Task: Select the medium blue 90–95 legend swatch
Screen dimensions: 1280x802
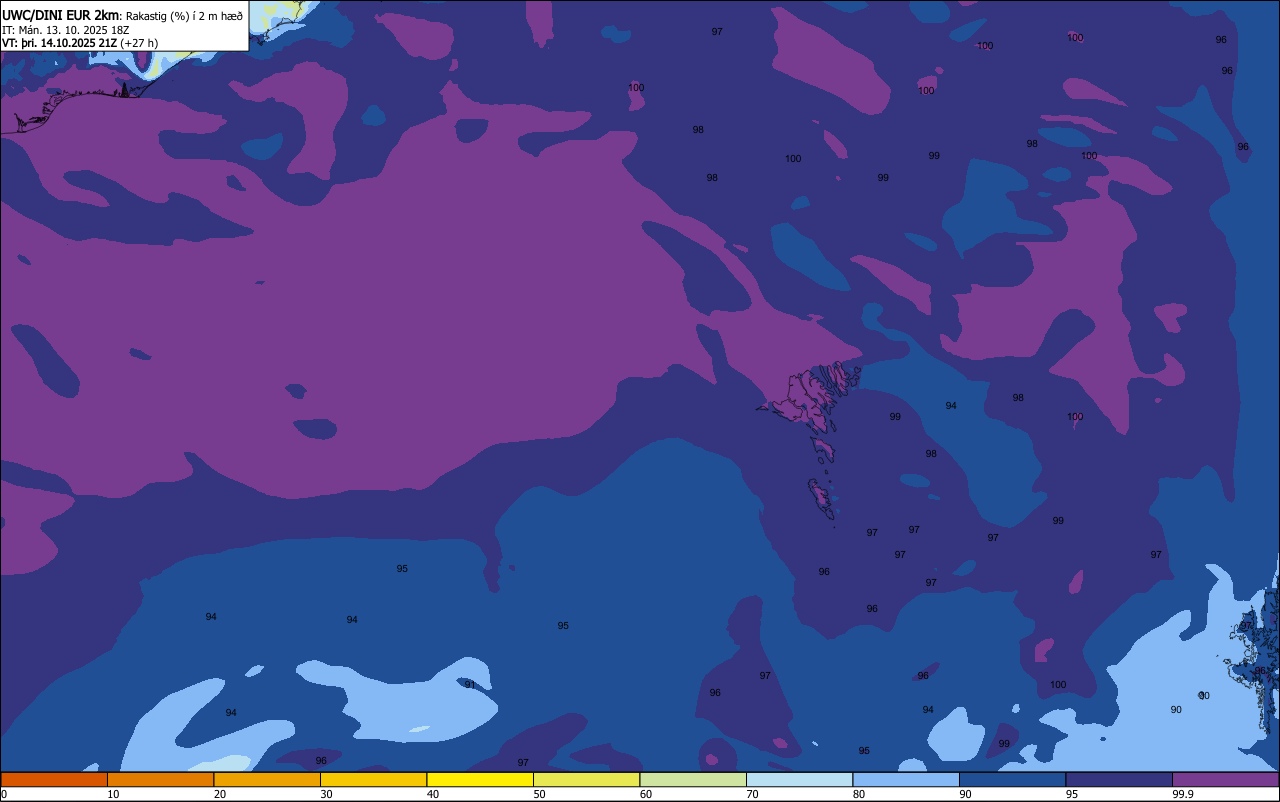Action: tap(1012, 779)
